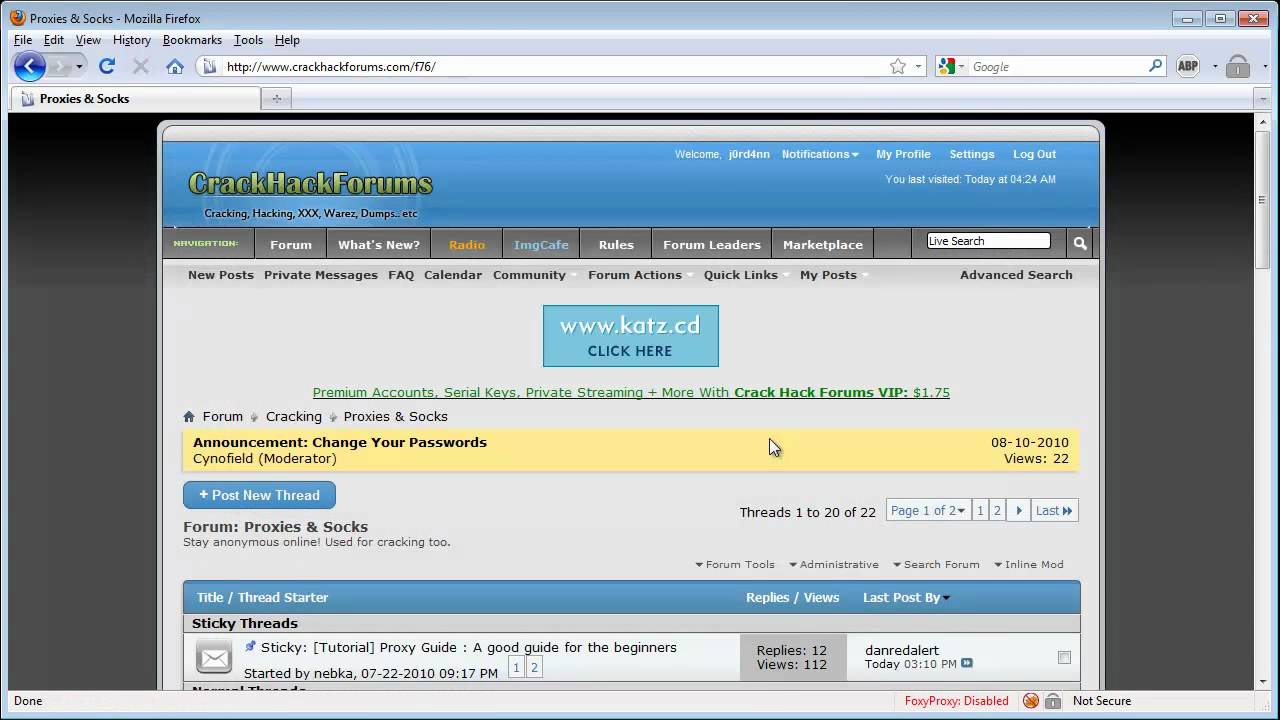Click the sticky pin icon
This screenshot has height=720, width=1280.
(x=250, y=647)
